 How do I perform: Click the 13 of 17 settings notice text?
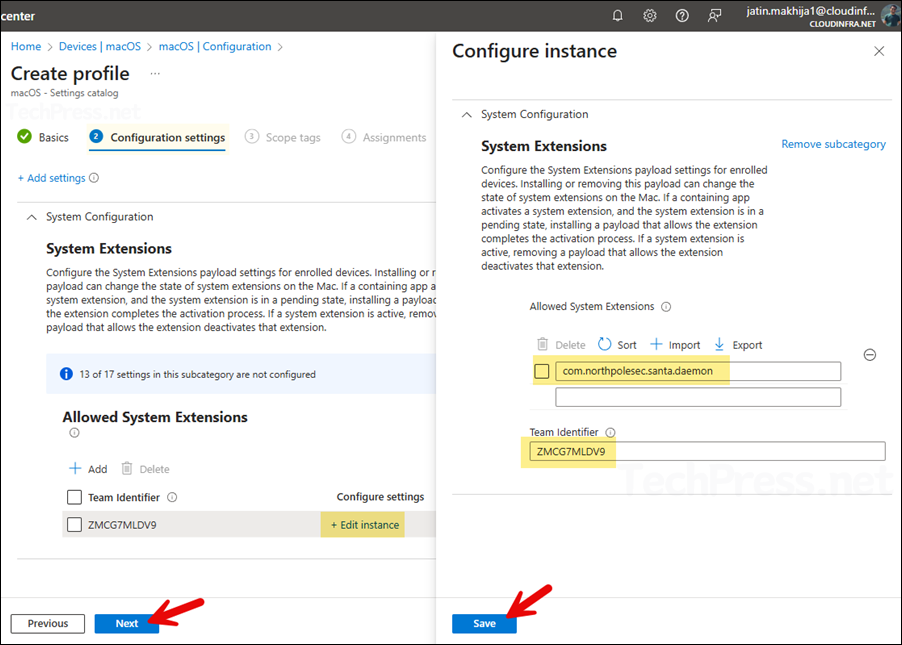[197, 375]
